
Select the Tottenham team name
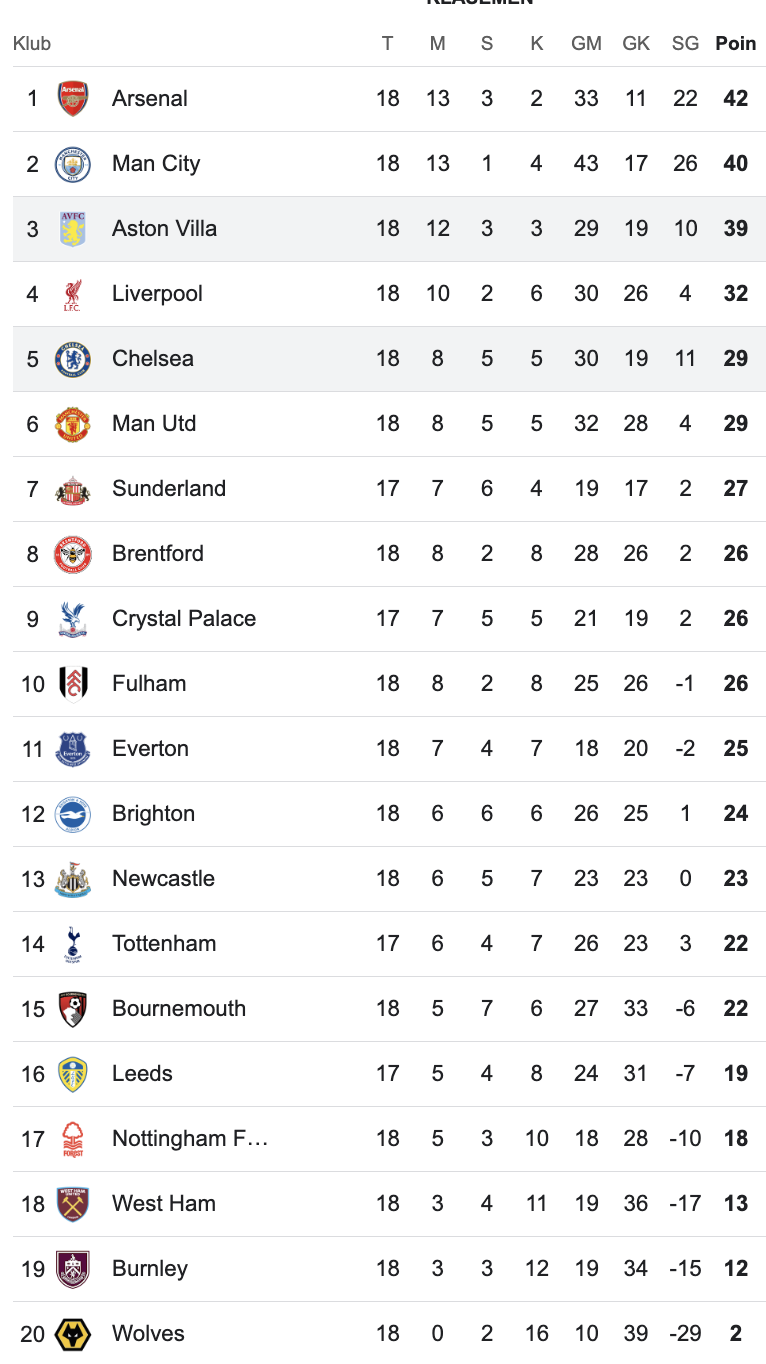[x=164, y=944]
